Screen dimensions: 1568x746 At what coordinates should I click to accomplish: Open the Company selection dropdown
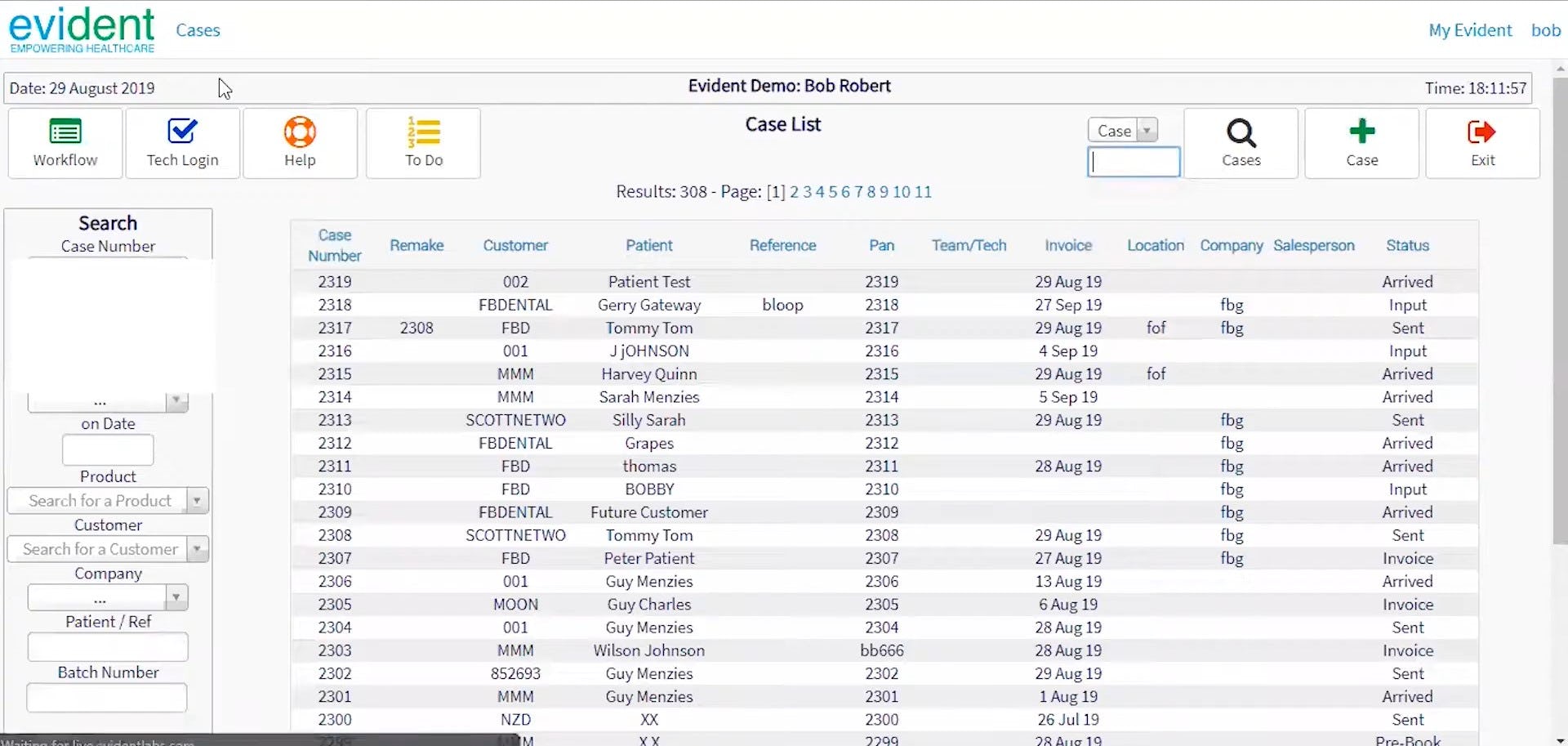[175, 597]
